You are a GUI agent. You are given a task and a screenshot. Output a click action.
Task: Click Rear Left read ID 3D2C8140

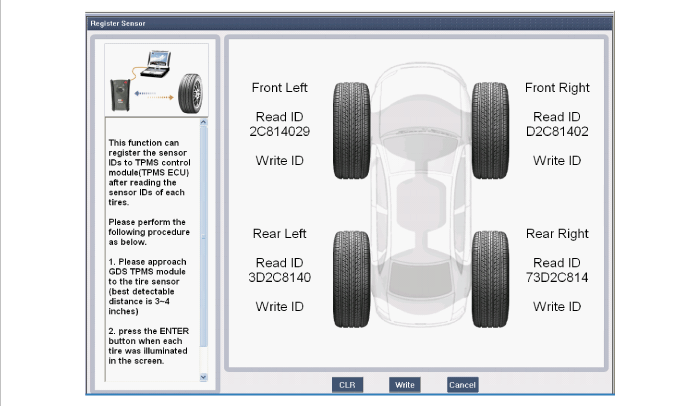279,278
